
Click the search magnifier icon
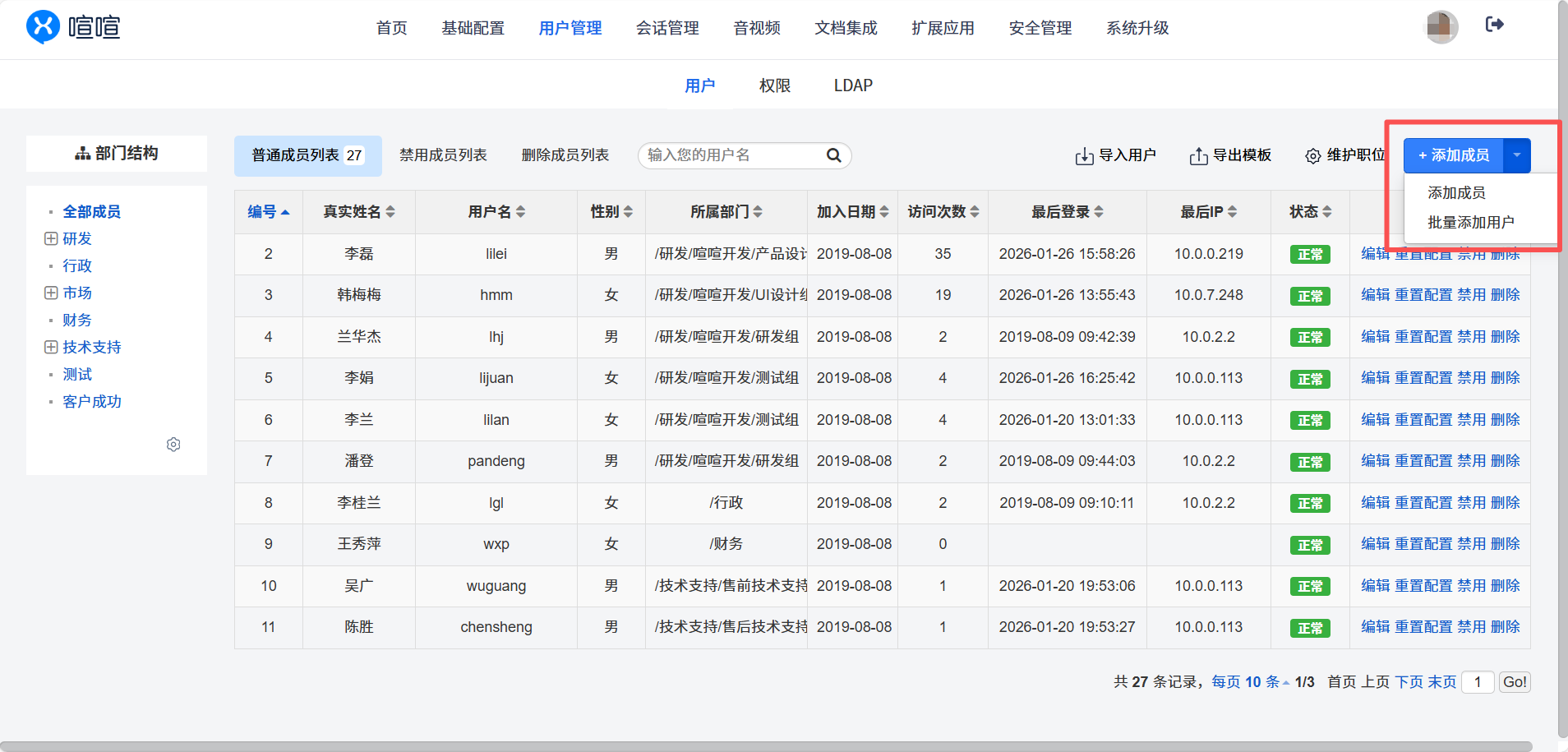pos(833,155)
